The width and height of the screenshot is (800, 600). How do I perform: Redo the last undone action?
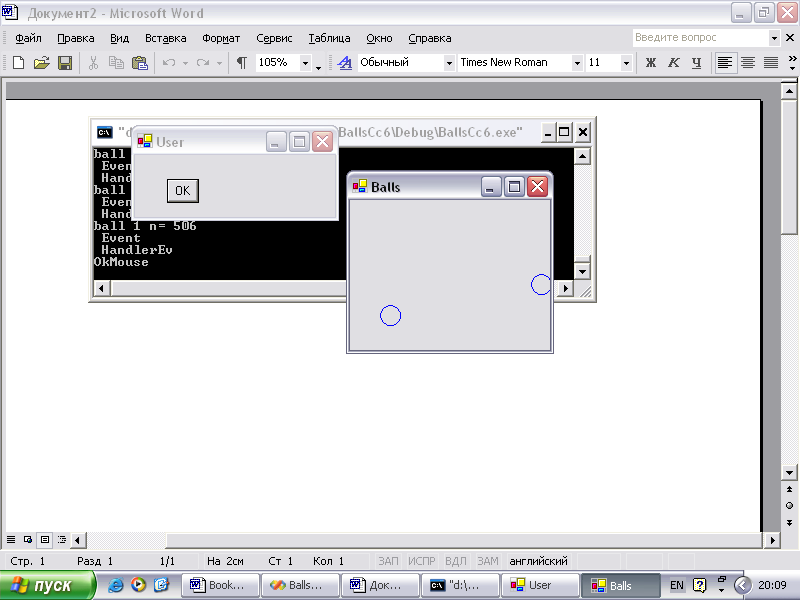[x=203, y=63]
